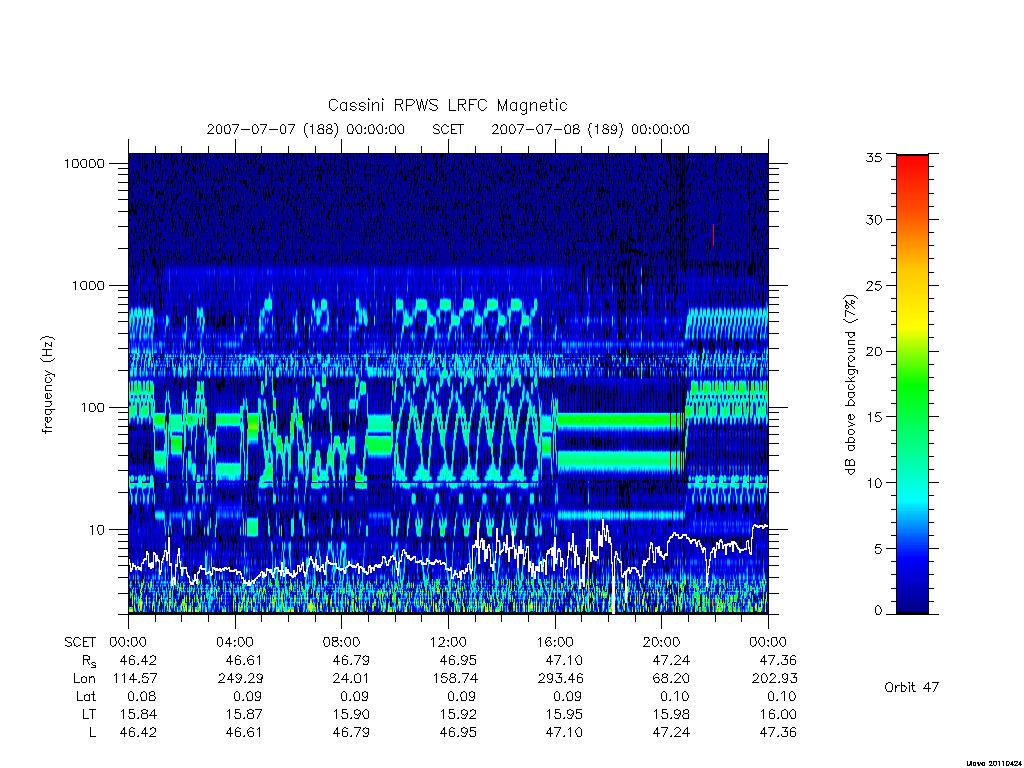
Task: Click the 20:00 SCET time label
Action: pyautogui.click(x=662, y=642)
